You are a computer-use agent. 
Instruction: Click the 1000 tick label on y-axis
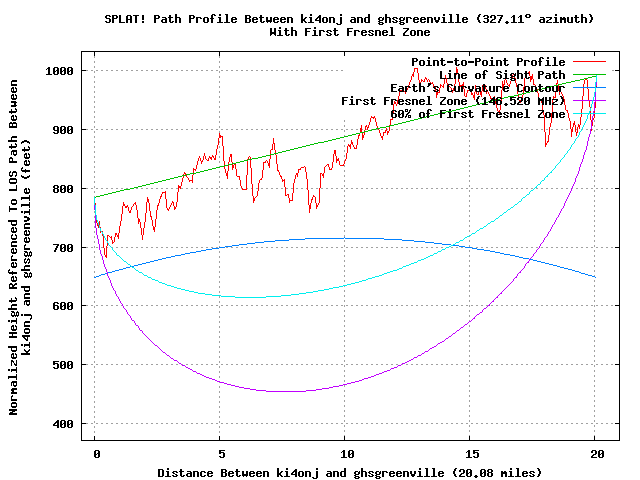(x=61, y=71)
